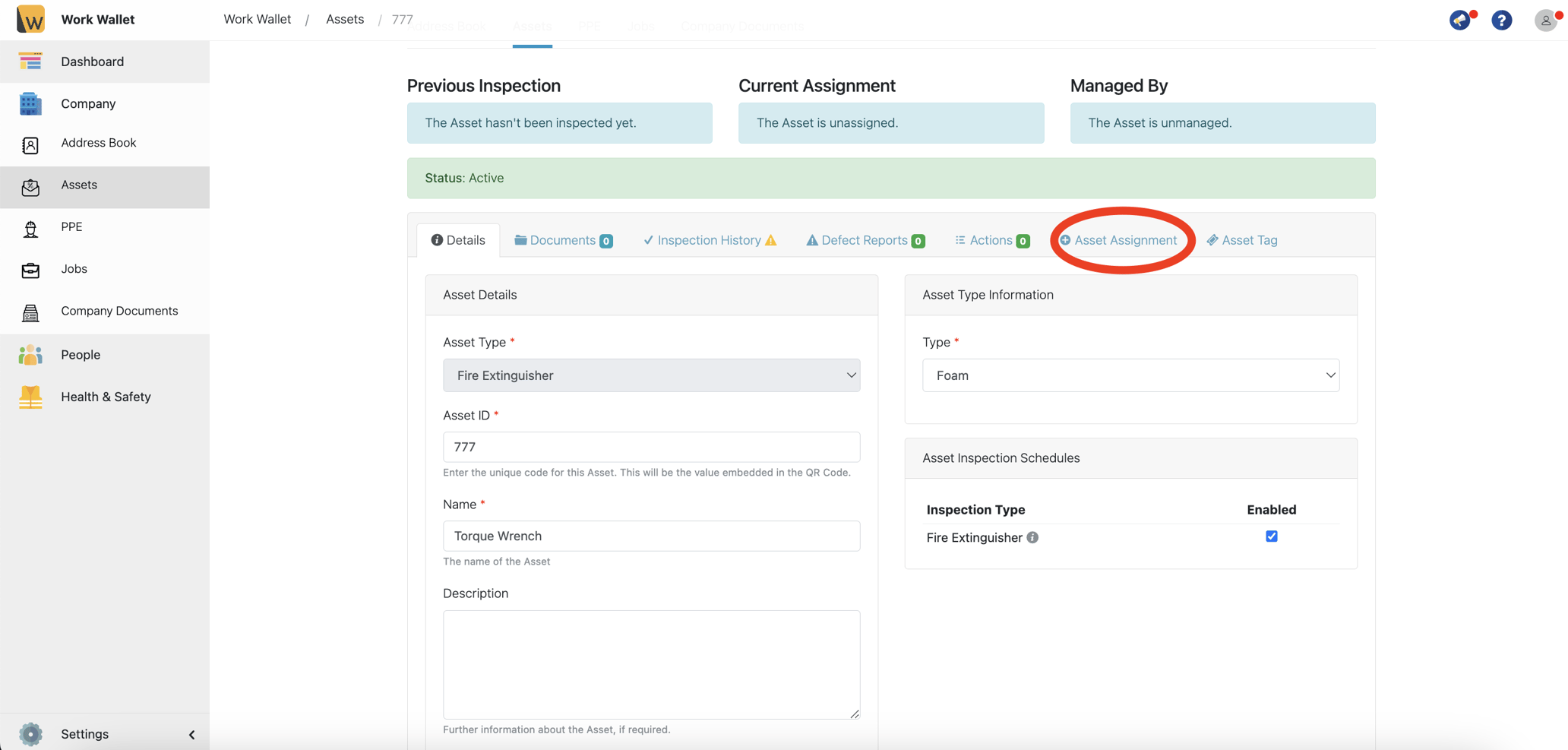
Task: Open the user profile avatar
Action: coord(1545,21)
